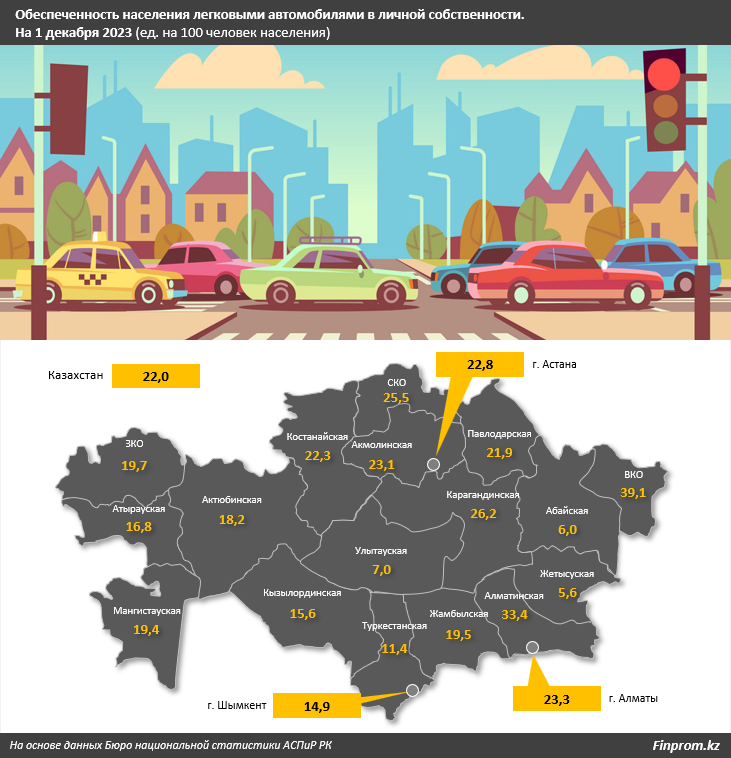Select the Карагандинская region label

(483, 495)
